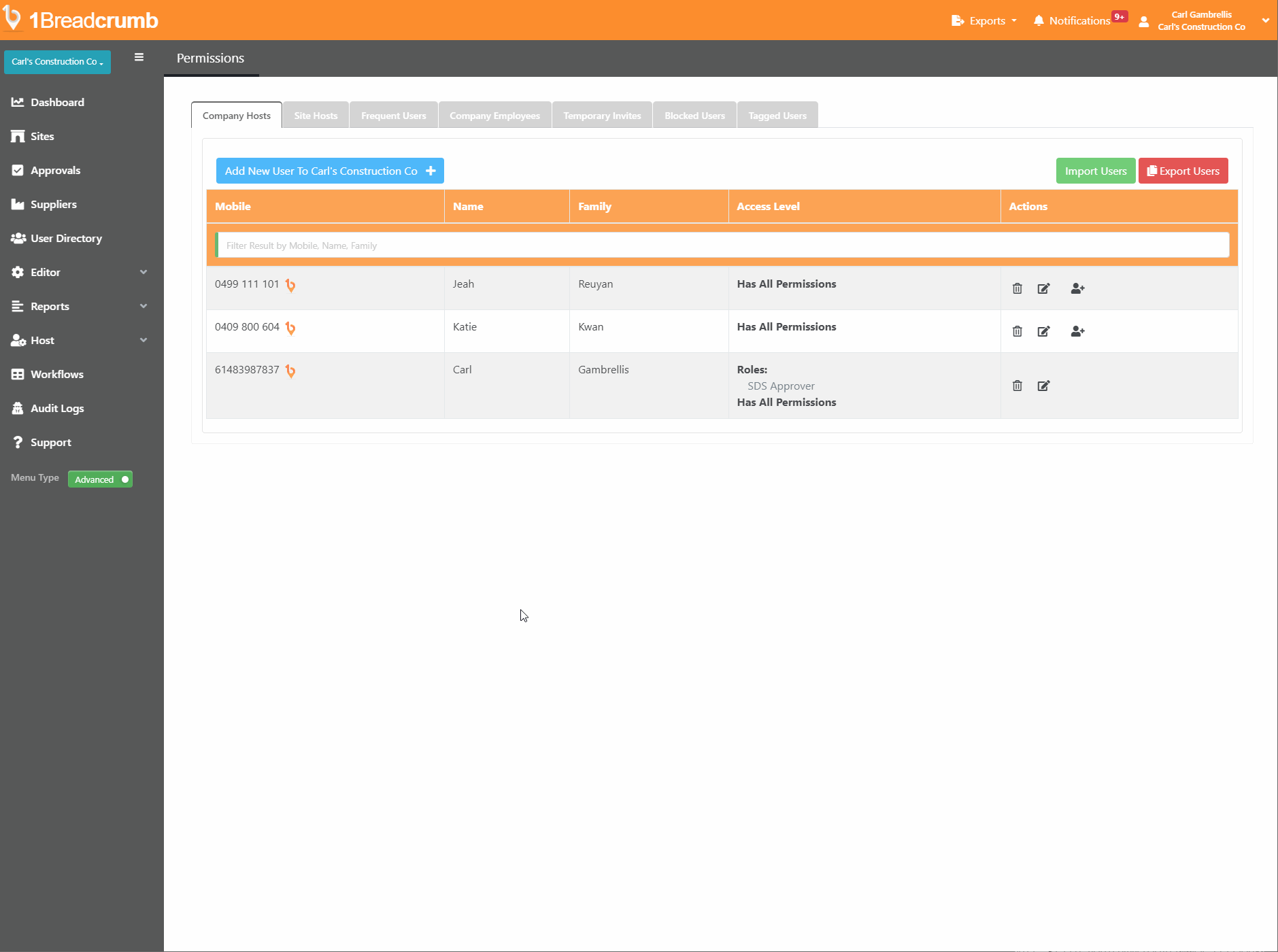This screenshot has width=1278, height=952.
Task: Switch to the Site Hosts tab
Action: click(x=316, y=116)
